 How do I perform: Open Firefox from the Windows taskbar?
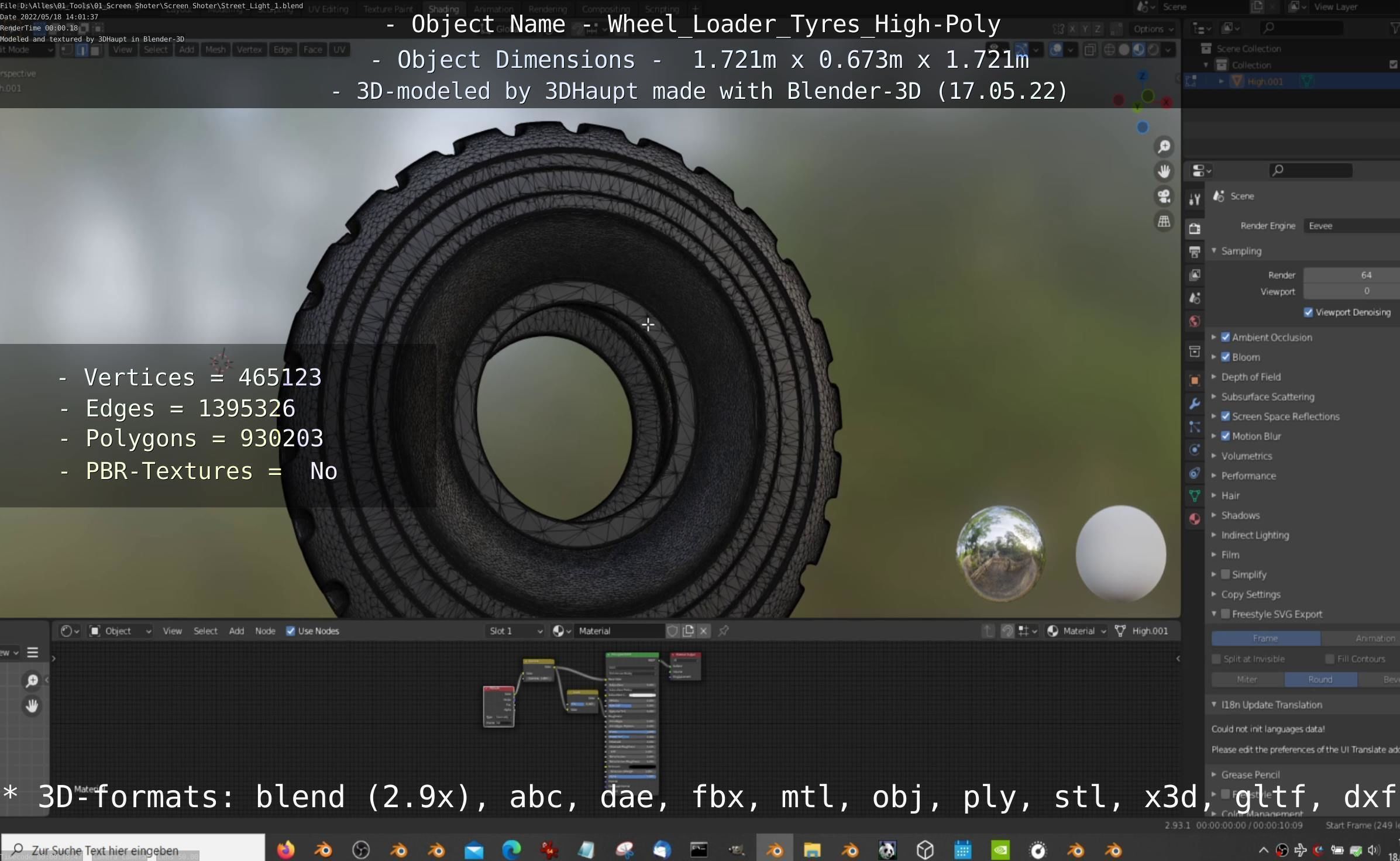pyautogui.click(x=285, y=849)
